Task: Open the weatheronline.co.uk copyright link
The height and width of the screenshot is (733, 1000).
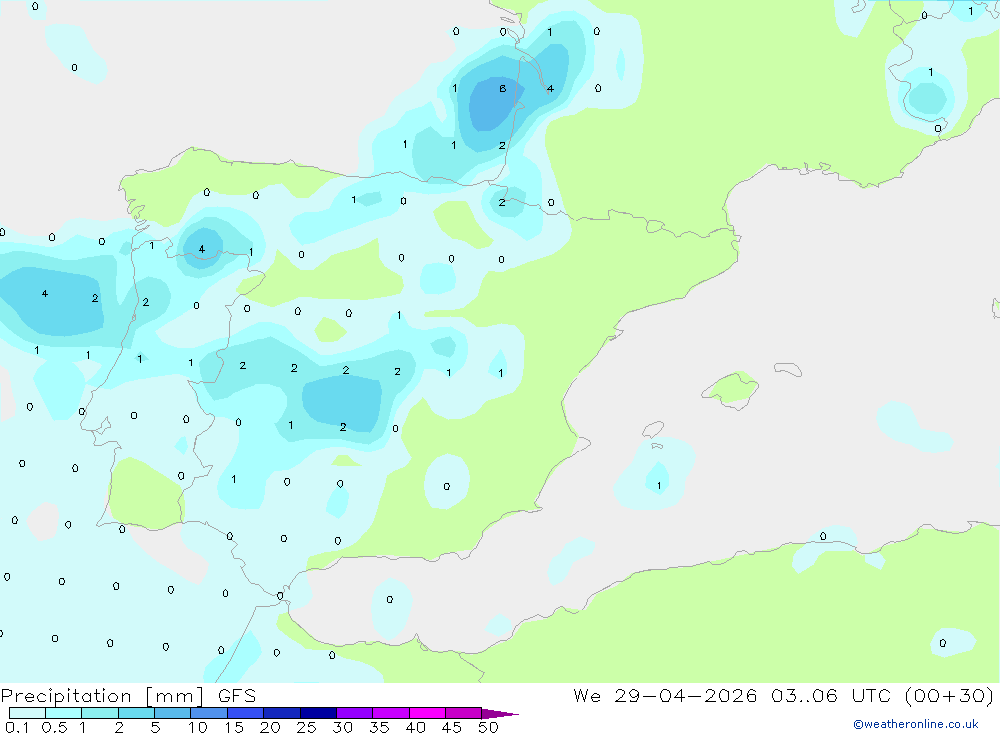Action: click(915, 724)
